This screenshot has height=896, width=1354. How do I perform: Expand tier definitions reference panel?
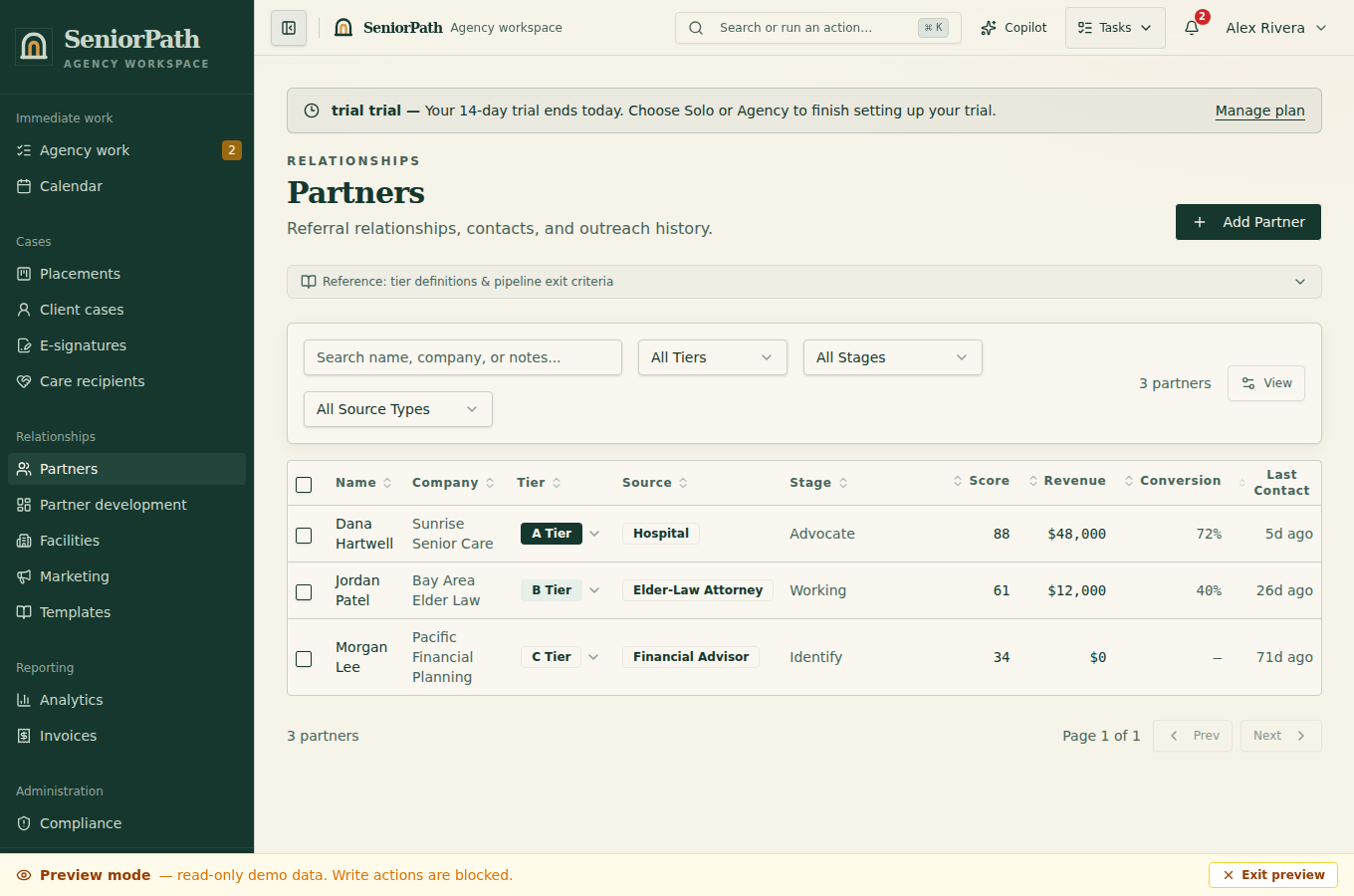point(804,282)
